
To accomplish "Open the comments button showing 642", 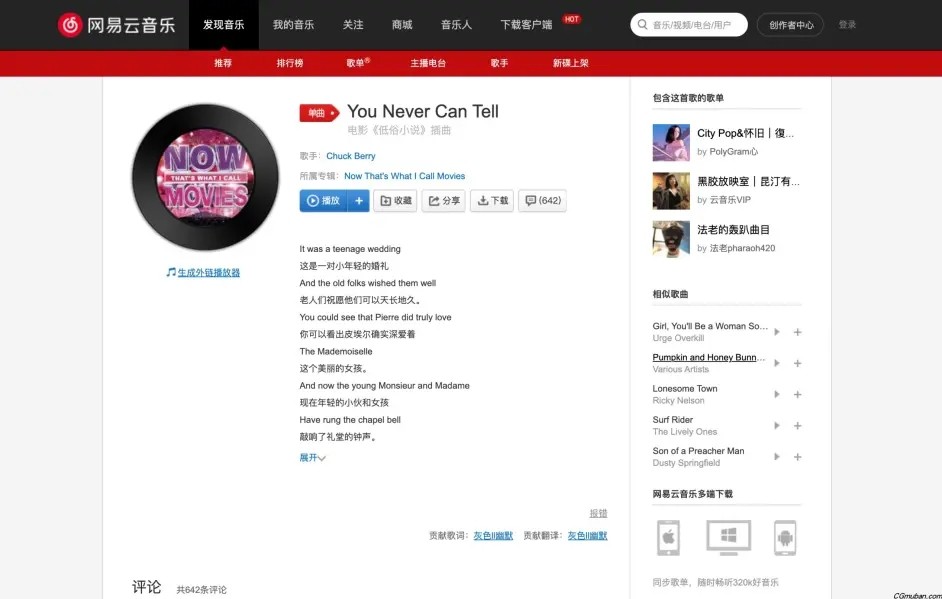I will coord(542,201).
